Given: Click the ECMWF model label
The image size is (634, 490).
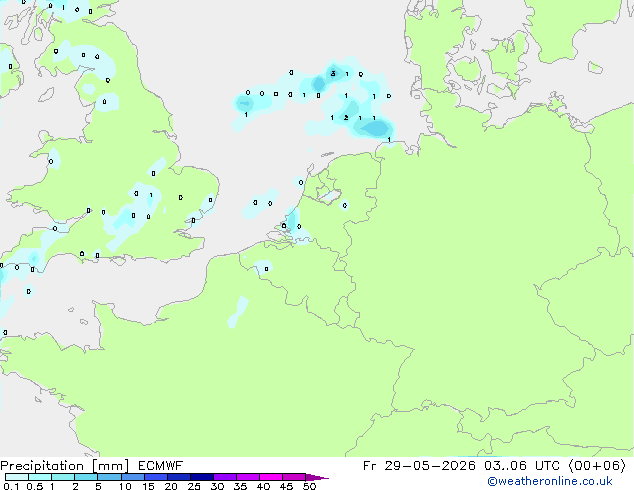Looking at the screenshot, I should pos(161,465).
